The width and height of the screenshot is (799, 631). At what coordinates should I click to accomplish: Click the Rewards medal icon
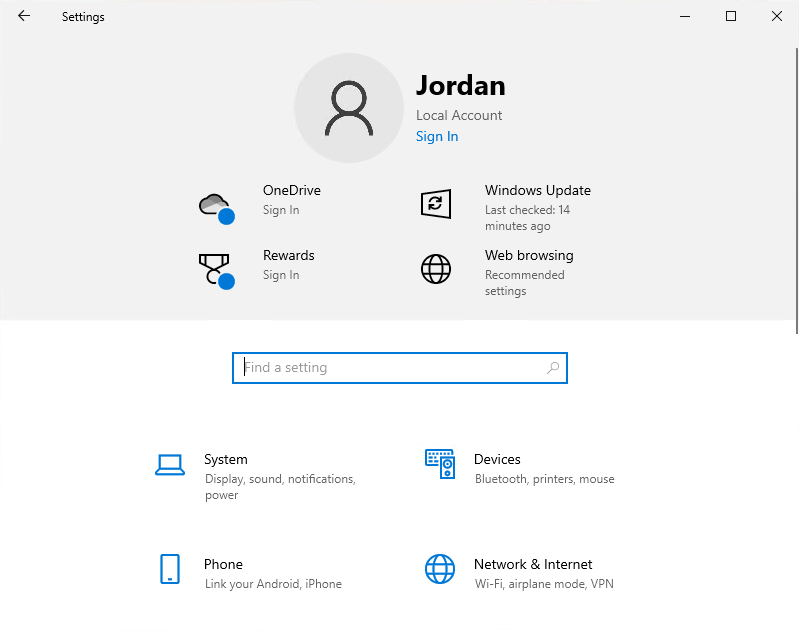pos(215,269)
